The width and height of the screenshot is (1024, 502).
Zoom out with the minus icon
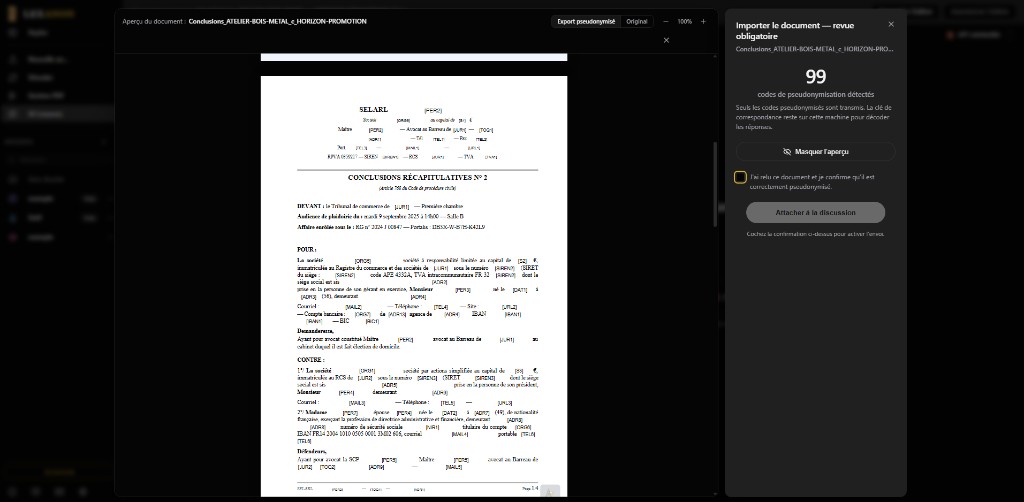pyautogui.click(x=665, y=22)
